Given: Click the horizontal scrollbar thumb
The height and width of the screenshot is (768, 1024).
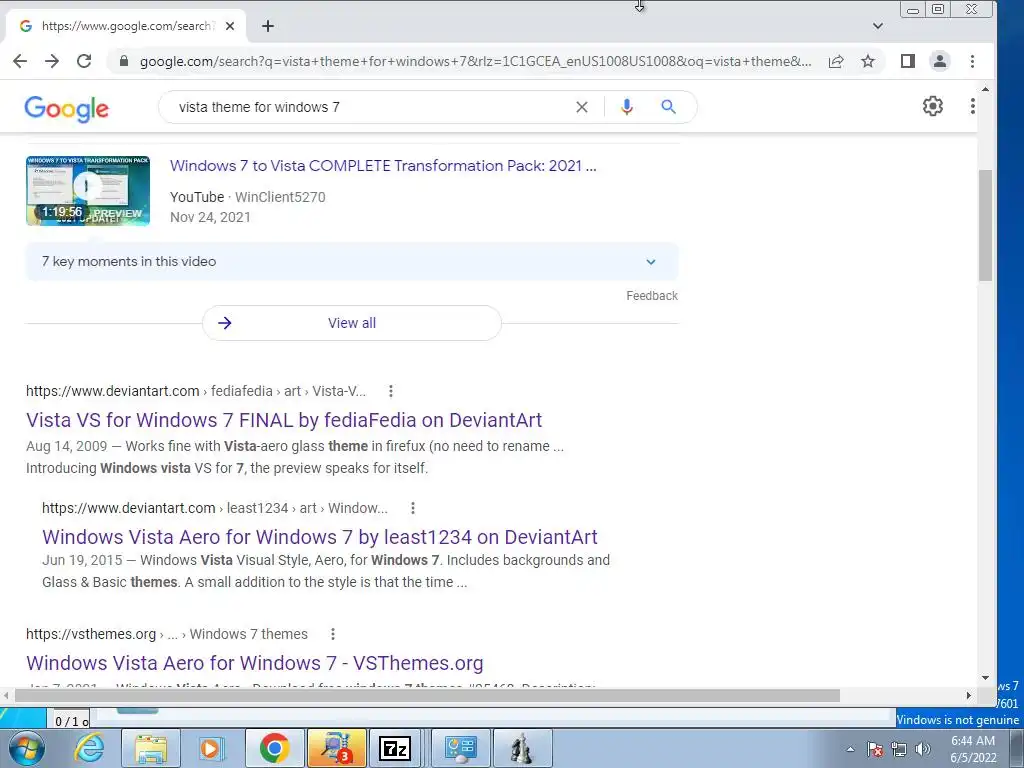Looking at the screenshot, I should click(x=427, y=696).
